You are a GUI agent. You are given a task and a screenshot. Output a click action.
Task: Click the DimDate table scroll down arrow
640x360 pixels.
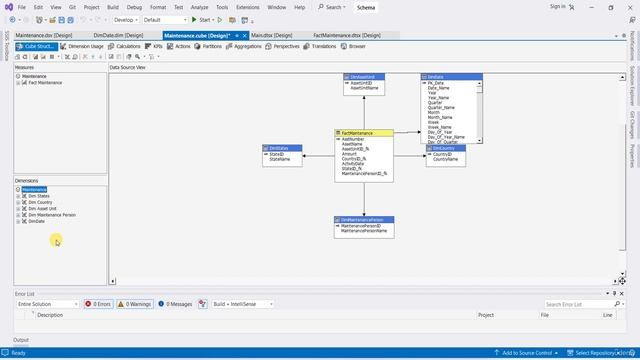(479, 141)
